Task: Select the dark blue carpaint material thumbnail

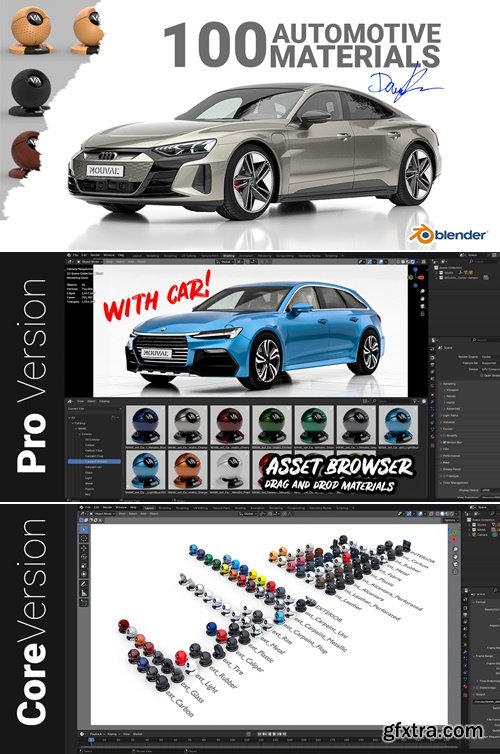Action: (x=145, y=423)
